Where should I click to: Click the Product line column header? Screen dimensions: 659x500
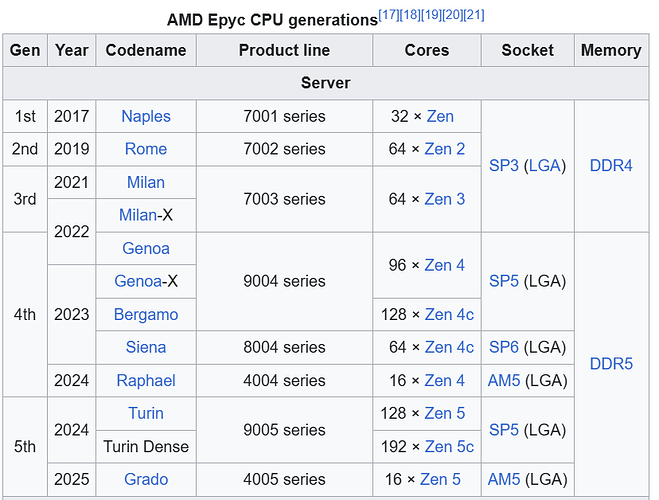pyautogui.click(x=285, y=50)
